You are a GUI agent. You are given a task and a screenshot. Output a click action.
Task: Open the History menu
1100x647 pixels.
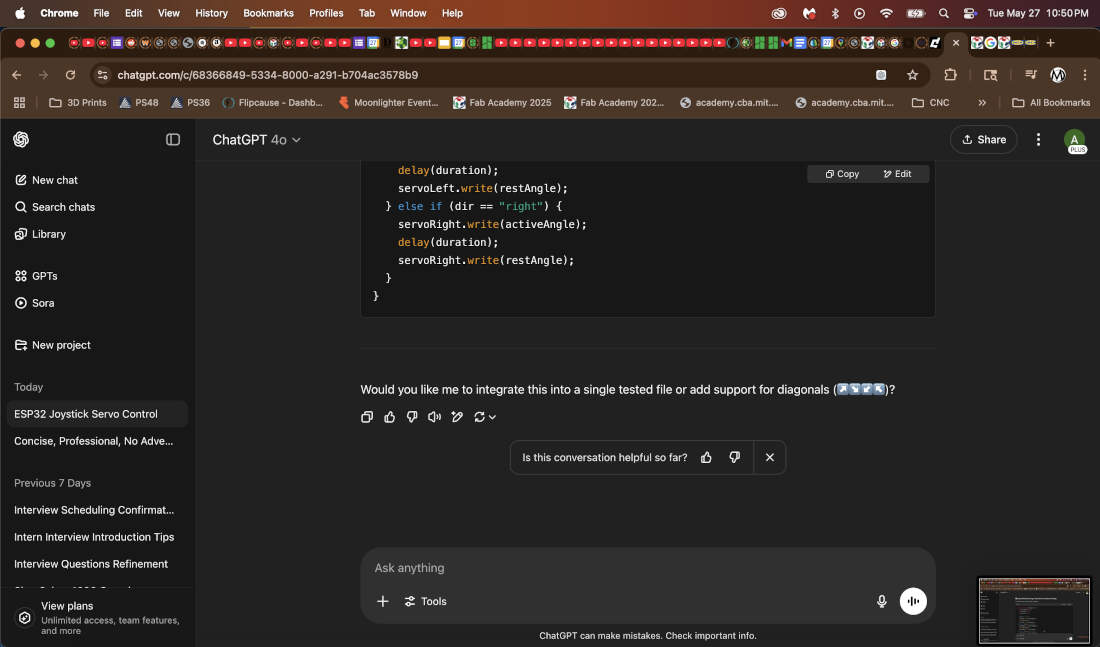coord(211,13)
